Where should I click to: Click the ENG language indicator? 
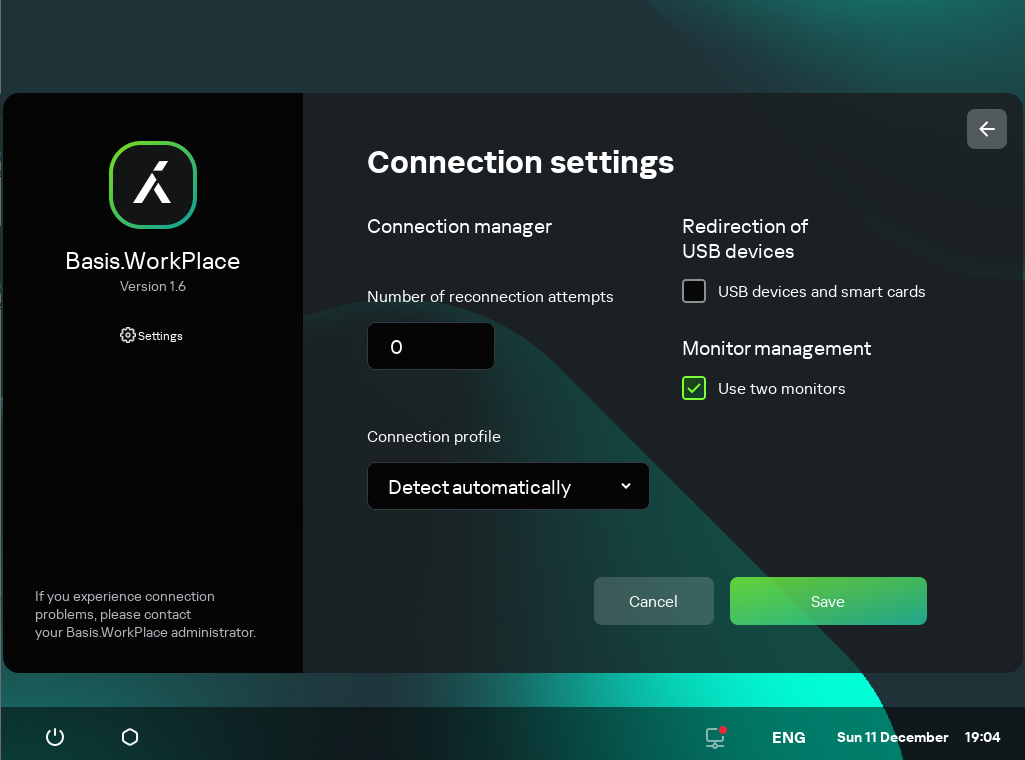[x=788, y=737]
